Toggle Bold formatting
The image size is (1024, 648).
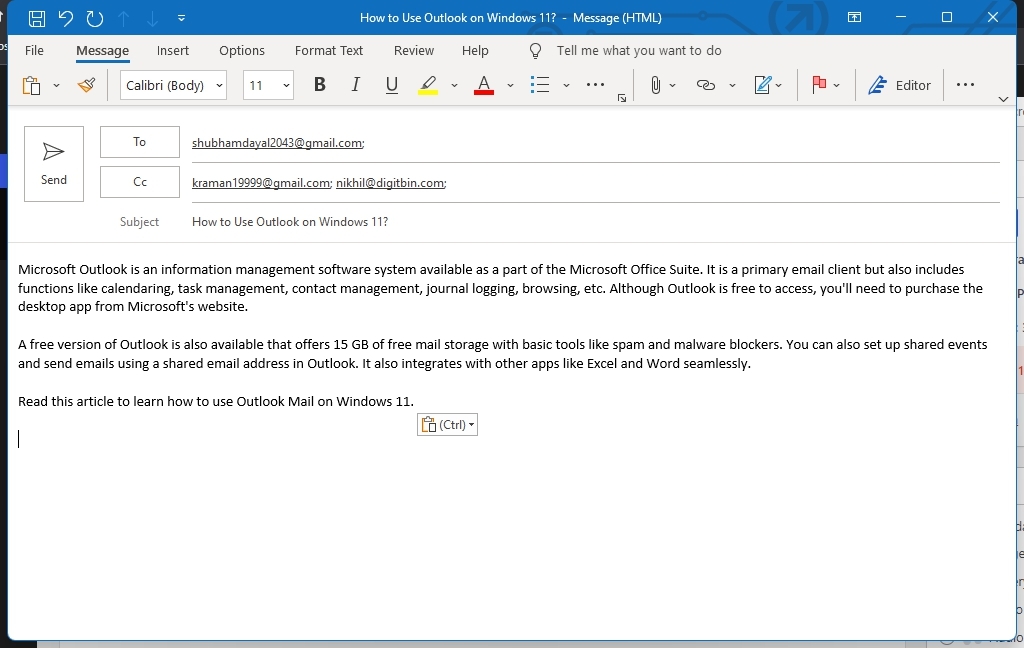click(320, 85)
